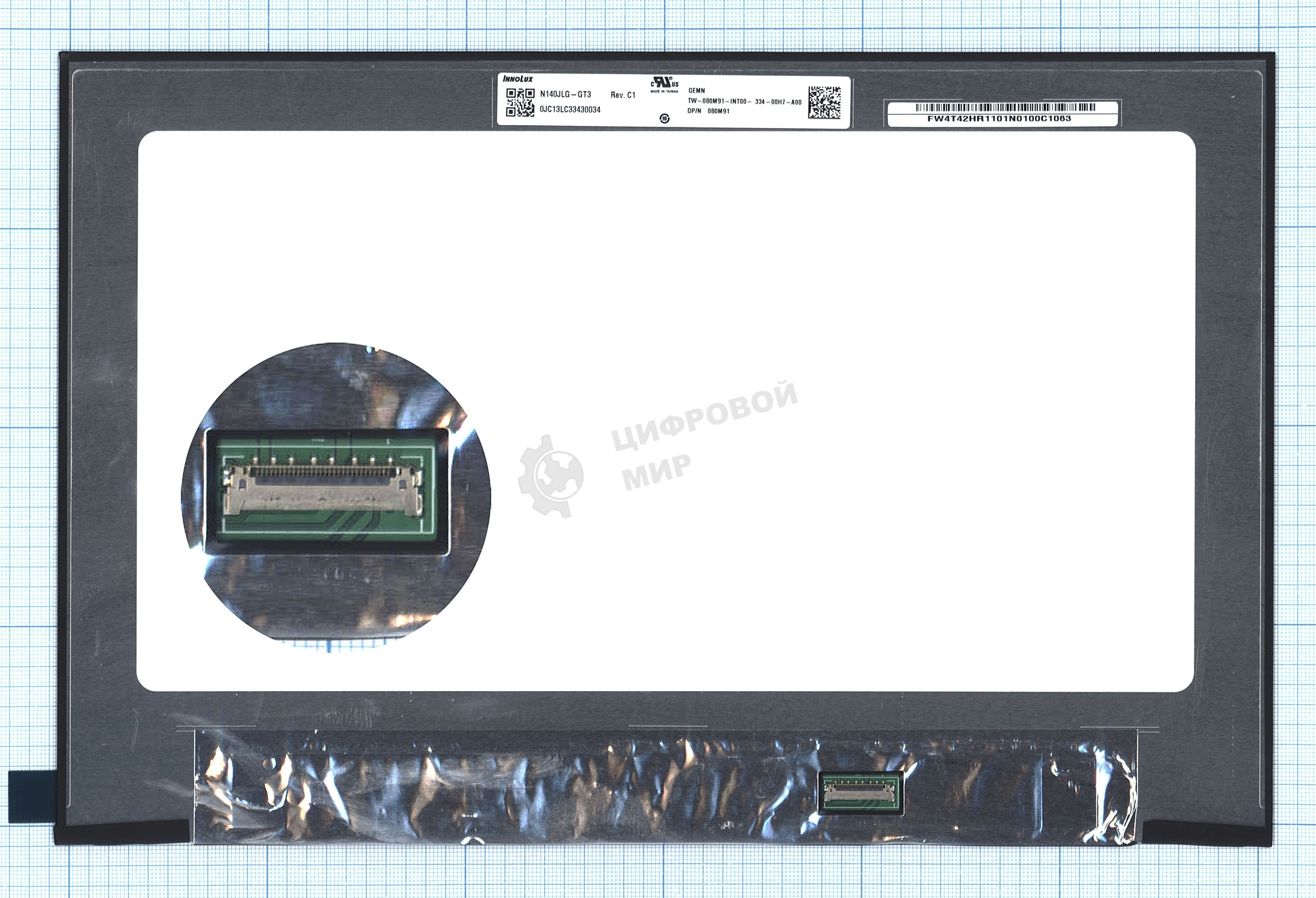Click the right data matrix code

824,102
